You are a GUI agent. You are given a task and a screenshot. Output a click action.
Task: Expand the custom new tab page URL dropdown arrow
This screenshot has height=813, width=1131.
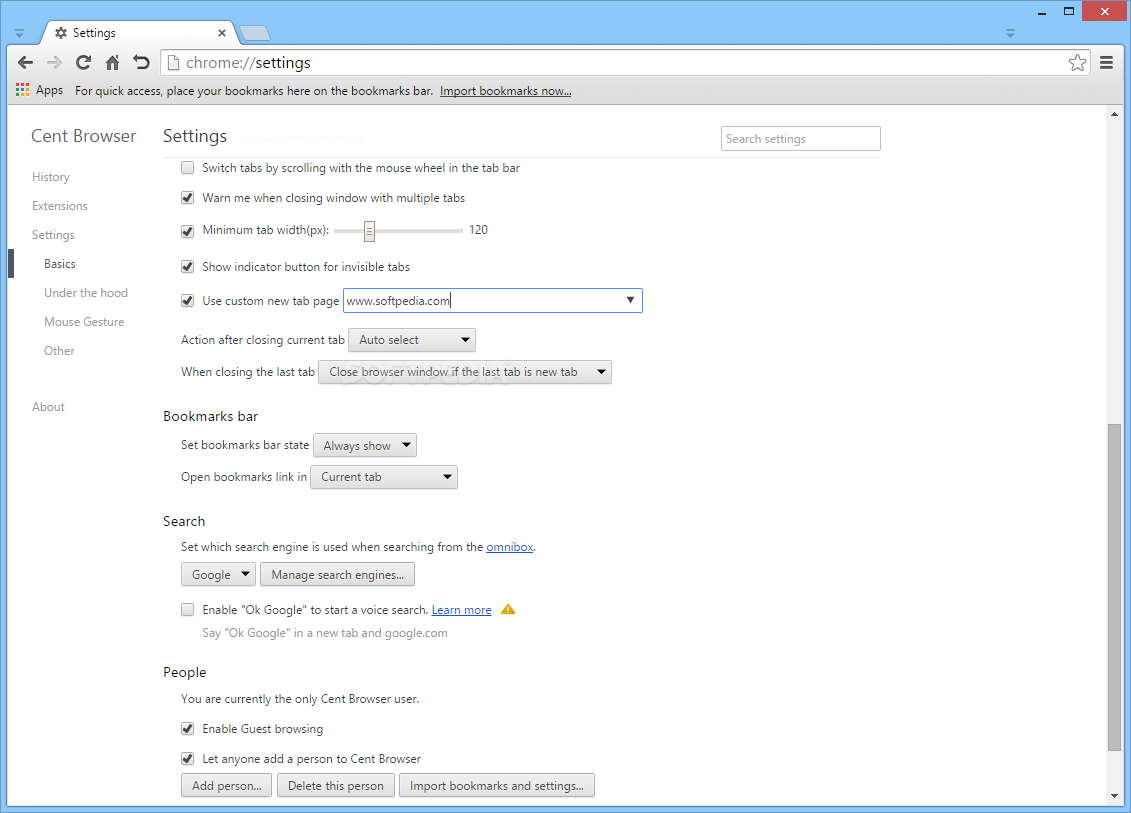click(630, 300)
